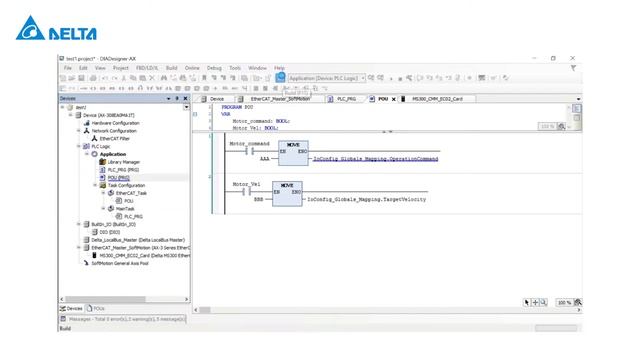Select PLC_PRG (PRG) in device tree
The image size is (640, 360).
tap(123, 170)
